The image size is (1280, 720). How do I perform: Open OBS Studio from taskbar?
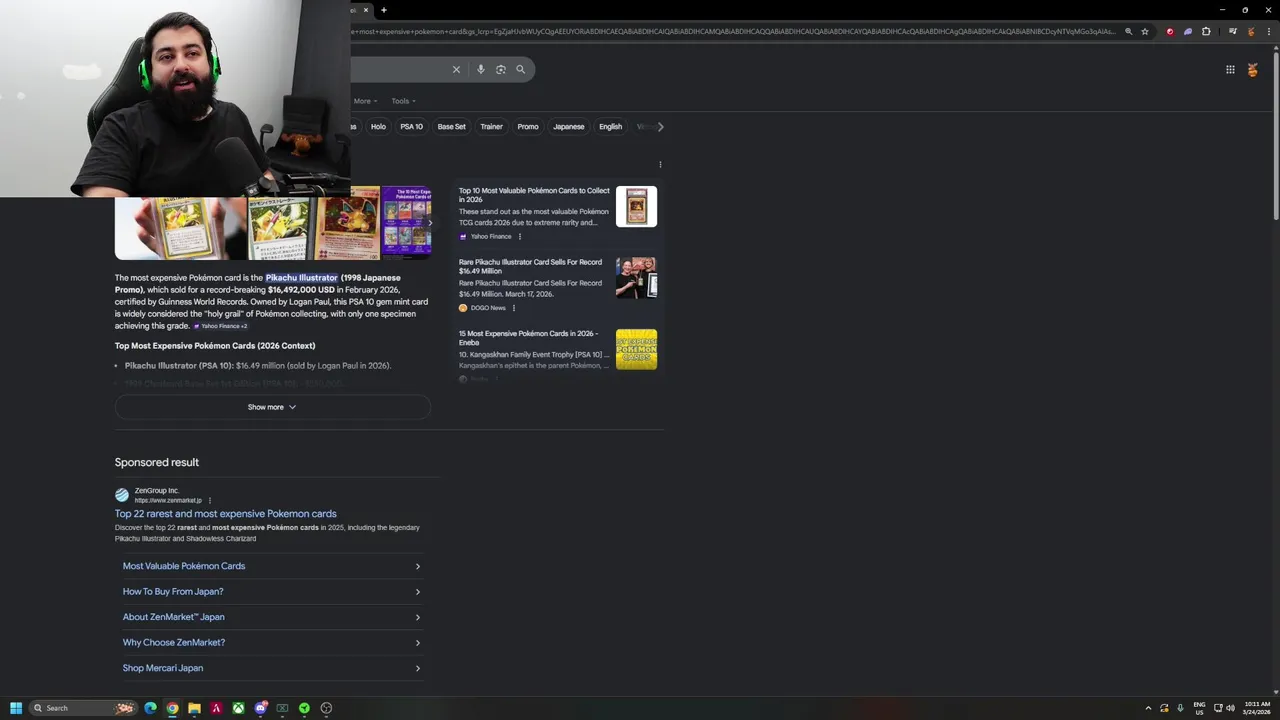(326, 708)
